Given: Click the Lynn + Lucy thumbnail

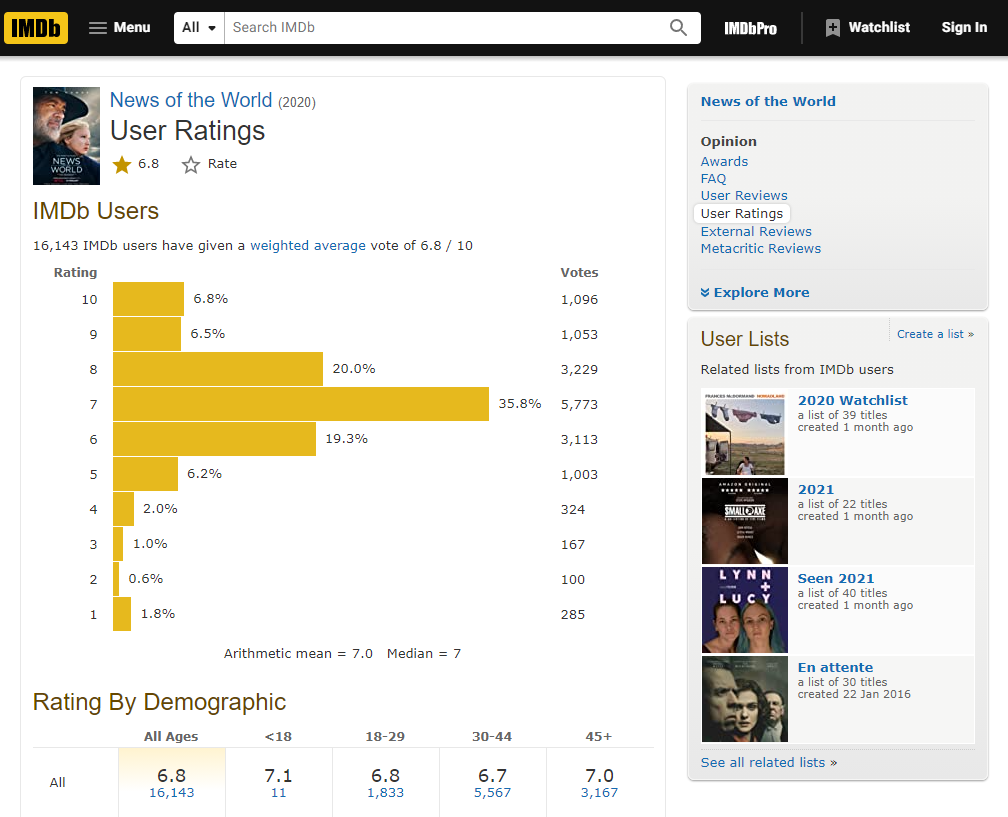Looking at the screenshot, I should pyautogui.click(x=744, y=610).
